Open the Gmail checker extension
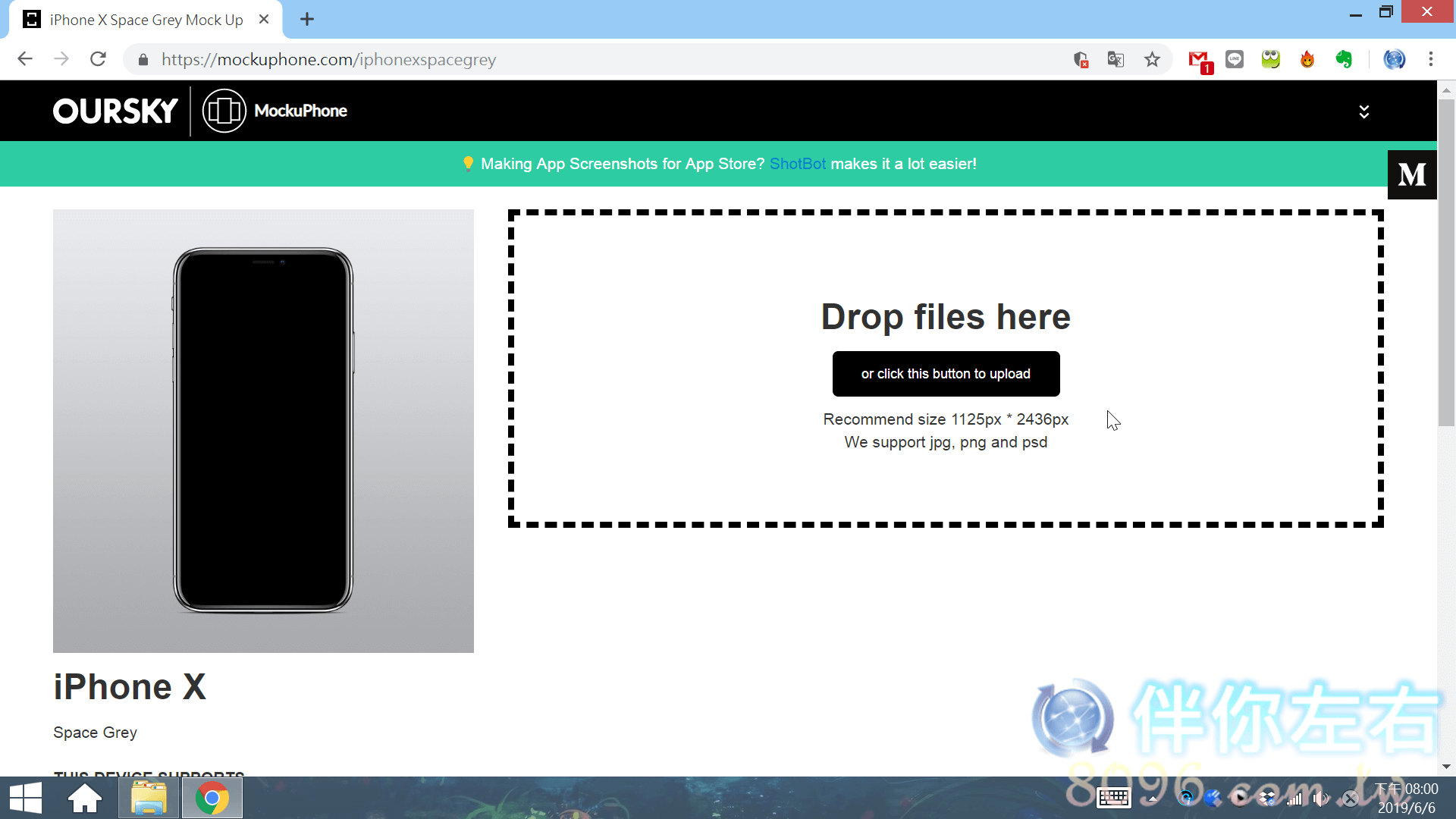The image size is (1456, 819). [1200, 61]
